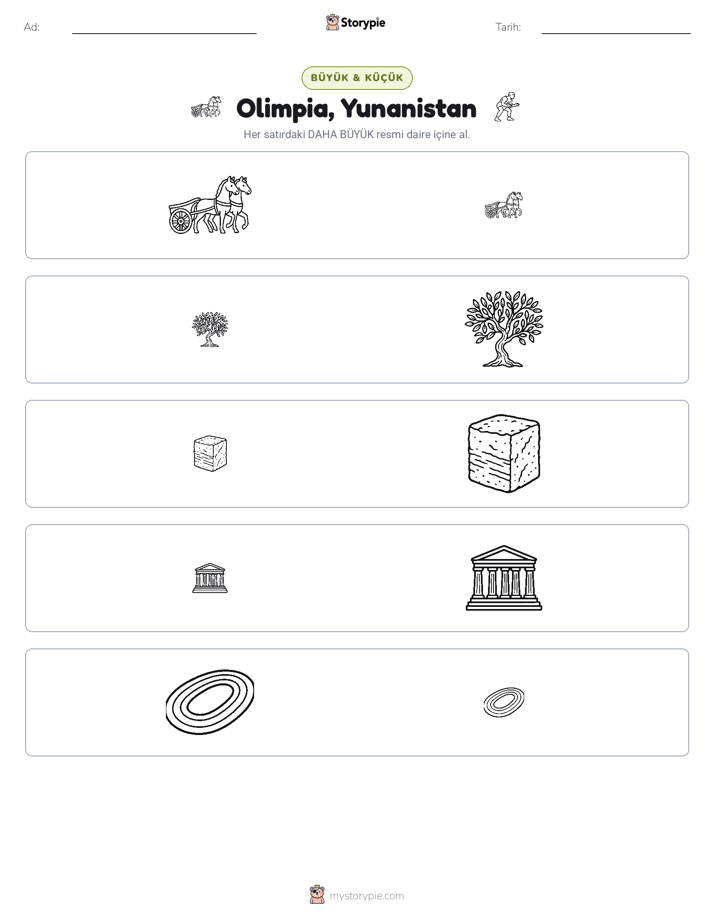Click the athlete icon beside the title
This screenshot has width=714, height=924.
pyautogui.click(x=507, y=107)
